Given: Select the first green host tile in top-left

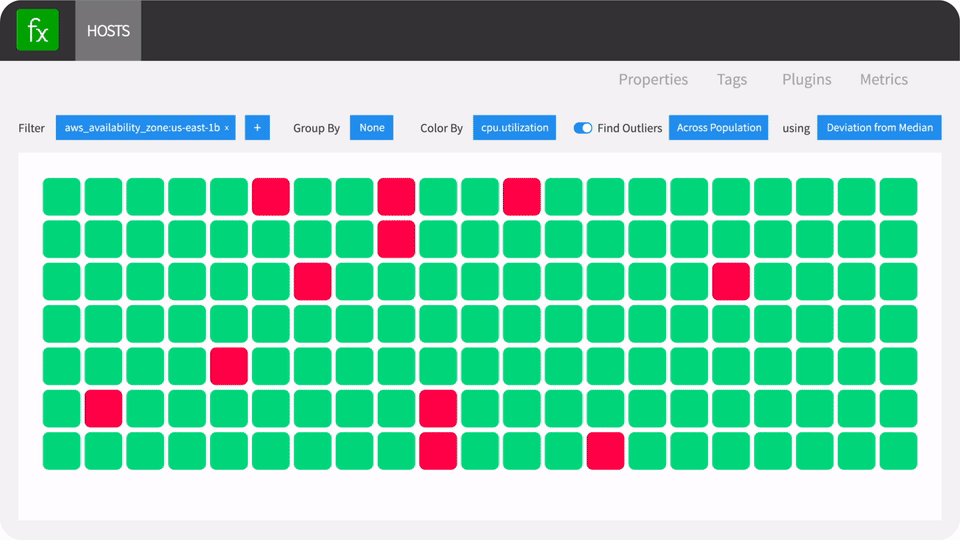Looking at the screenshot, I should click(x=61, y=197).
